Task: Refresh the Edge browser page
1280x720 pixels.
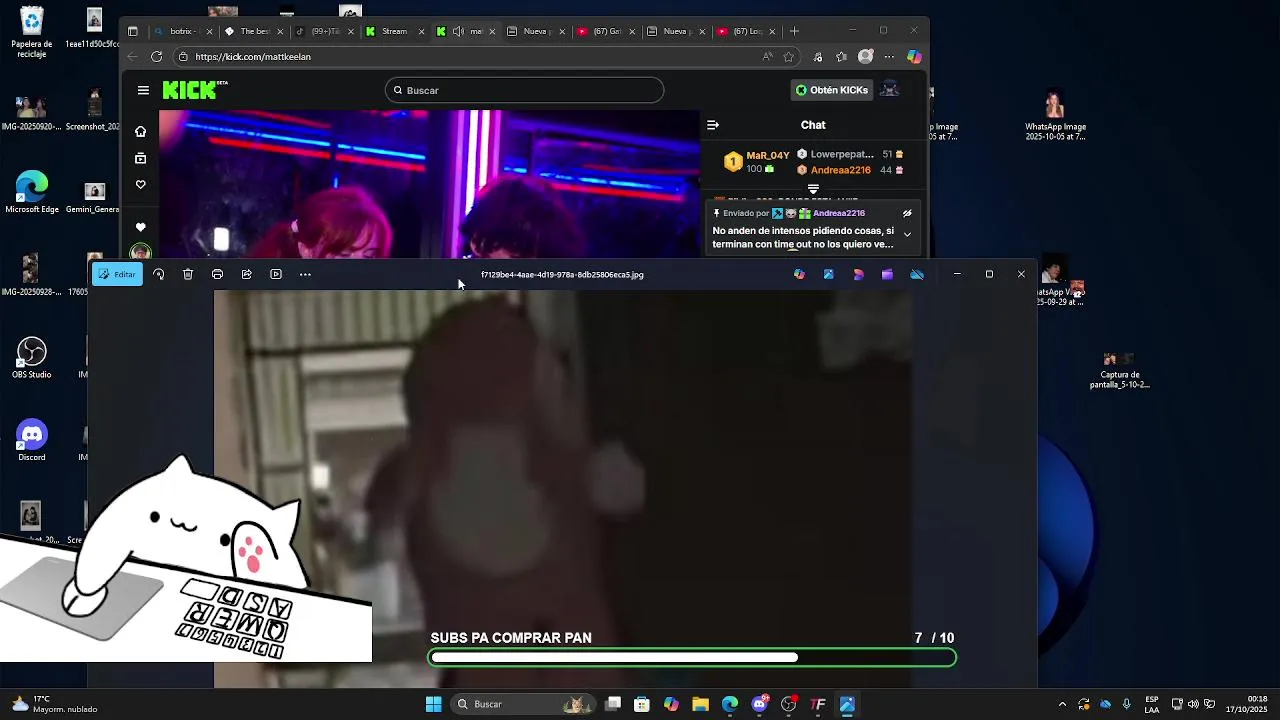Action: [x=156, y=57]
